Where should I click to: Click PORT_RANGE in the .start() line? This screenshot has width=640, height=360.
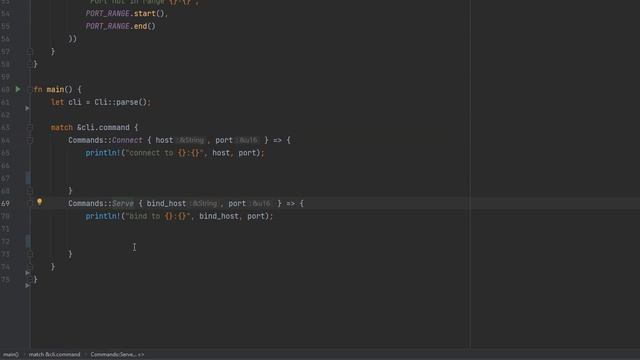(107, 13)
